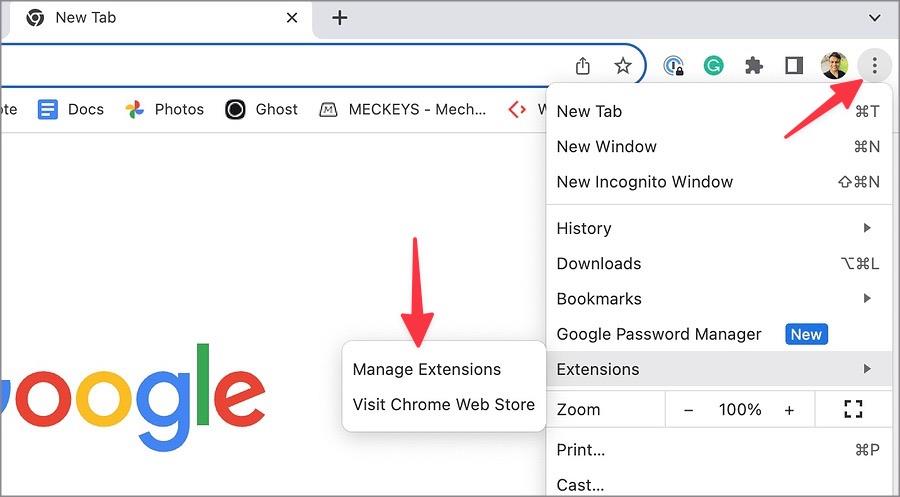This screenshot has height=497, width=900.
Task: Open a new tab with plus button
Action: (340, 18)
